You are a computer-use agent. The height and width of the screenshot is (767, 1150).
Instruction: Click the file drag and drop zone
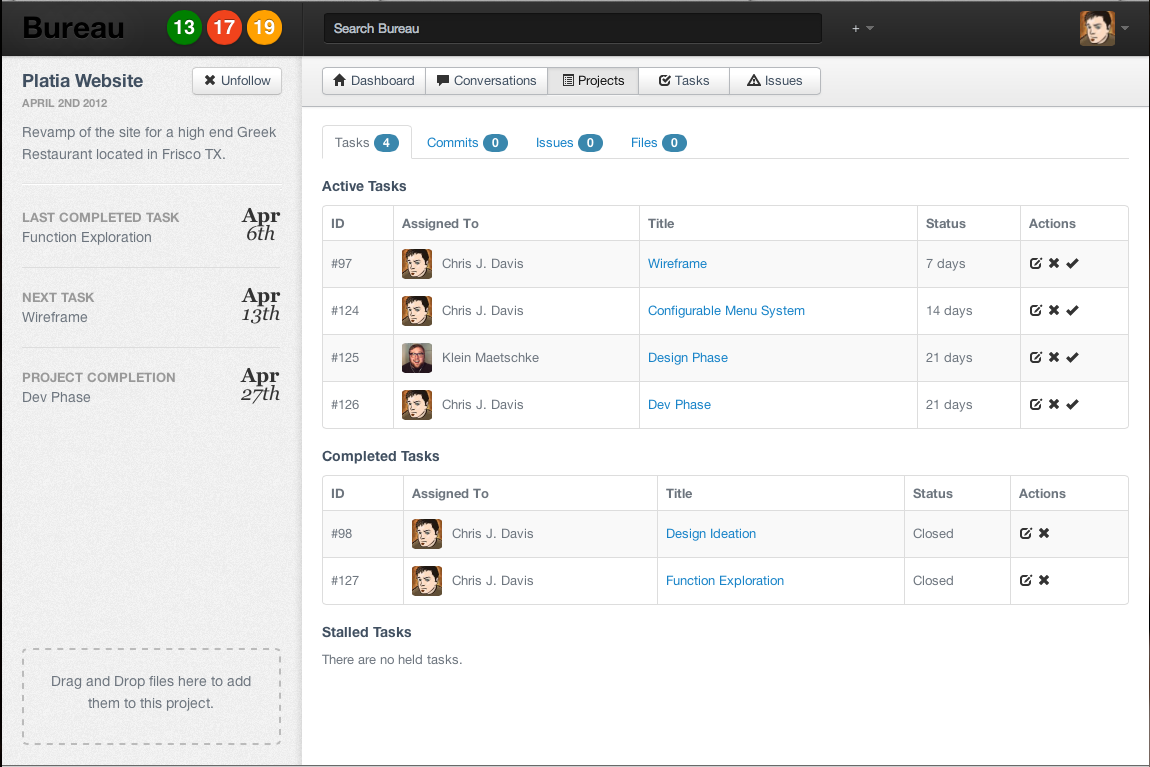coord(151,696)
